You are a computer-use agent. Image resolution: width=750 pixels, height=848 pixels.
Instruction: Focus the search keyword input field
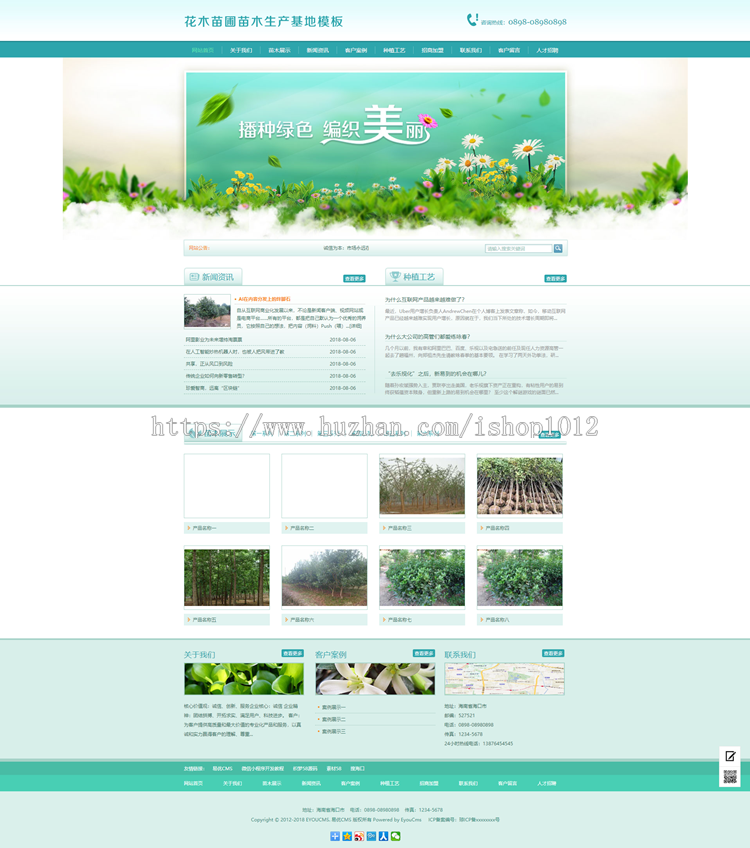pos(519,248)
